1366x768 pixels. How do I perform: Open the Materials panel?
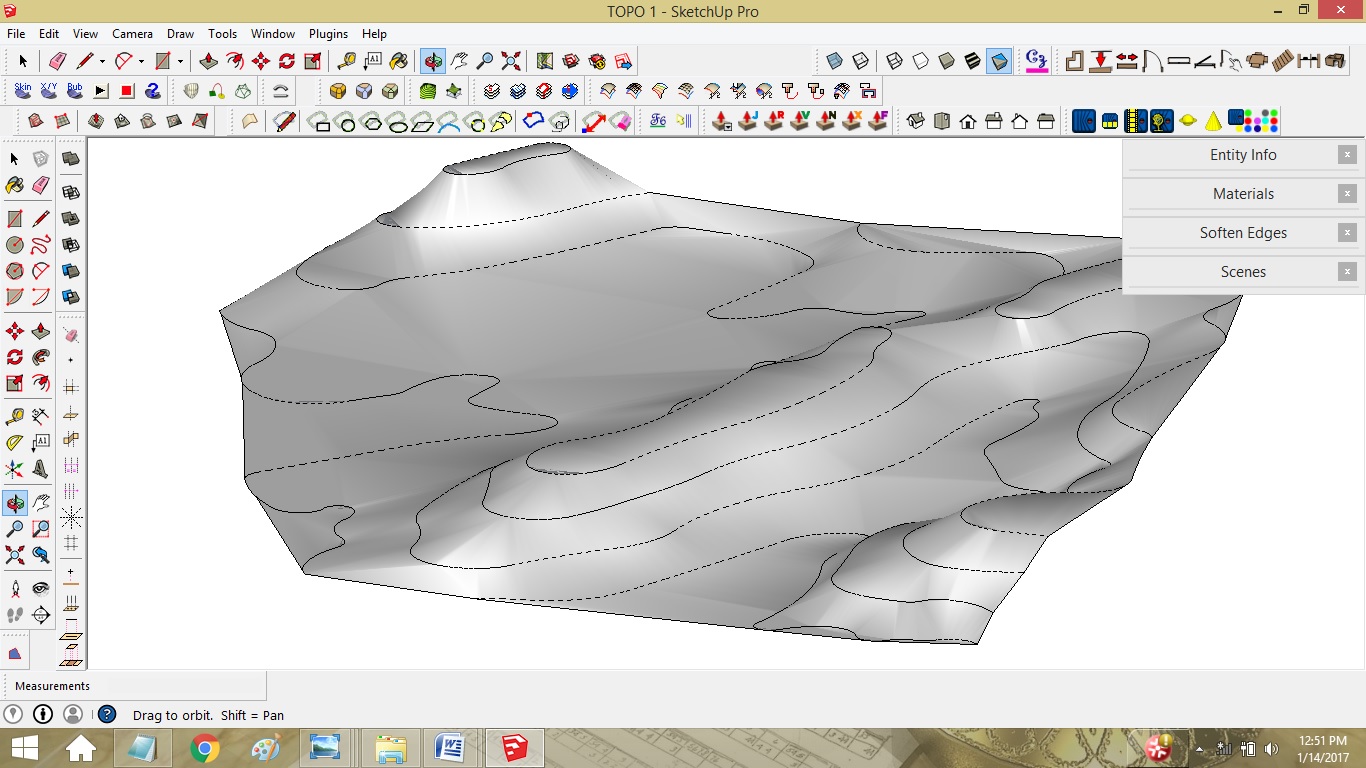1243,193
